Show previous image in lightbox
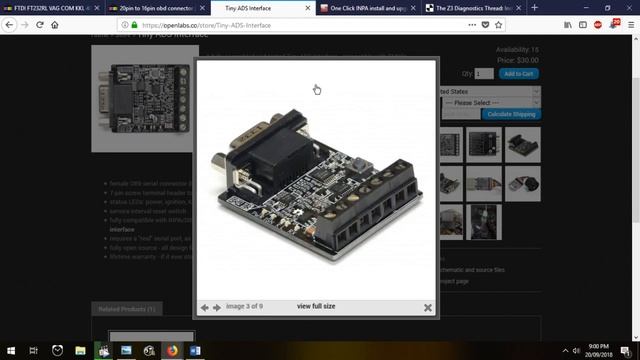Viewport: 640px width, 360px height. click(x=204, y=307)
